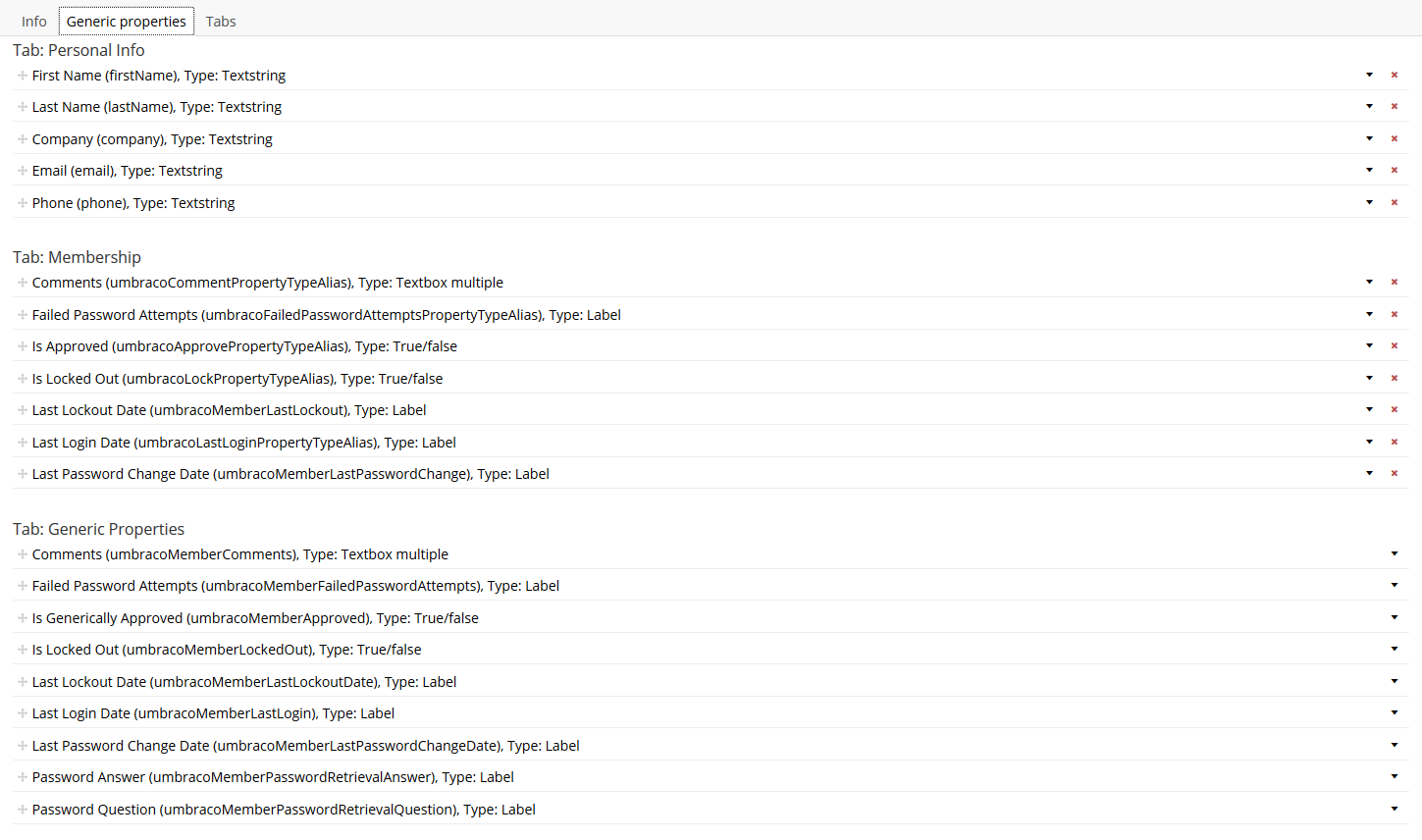Expand Is Approved property arrow
Image resolution: width=1422 pixels, height=840 pixels.
tap(1369, 345)
